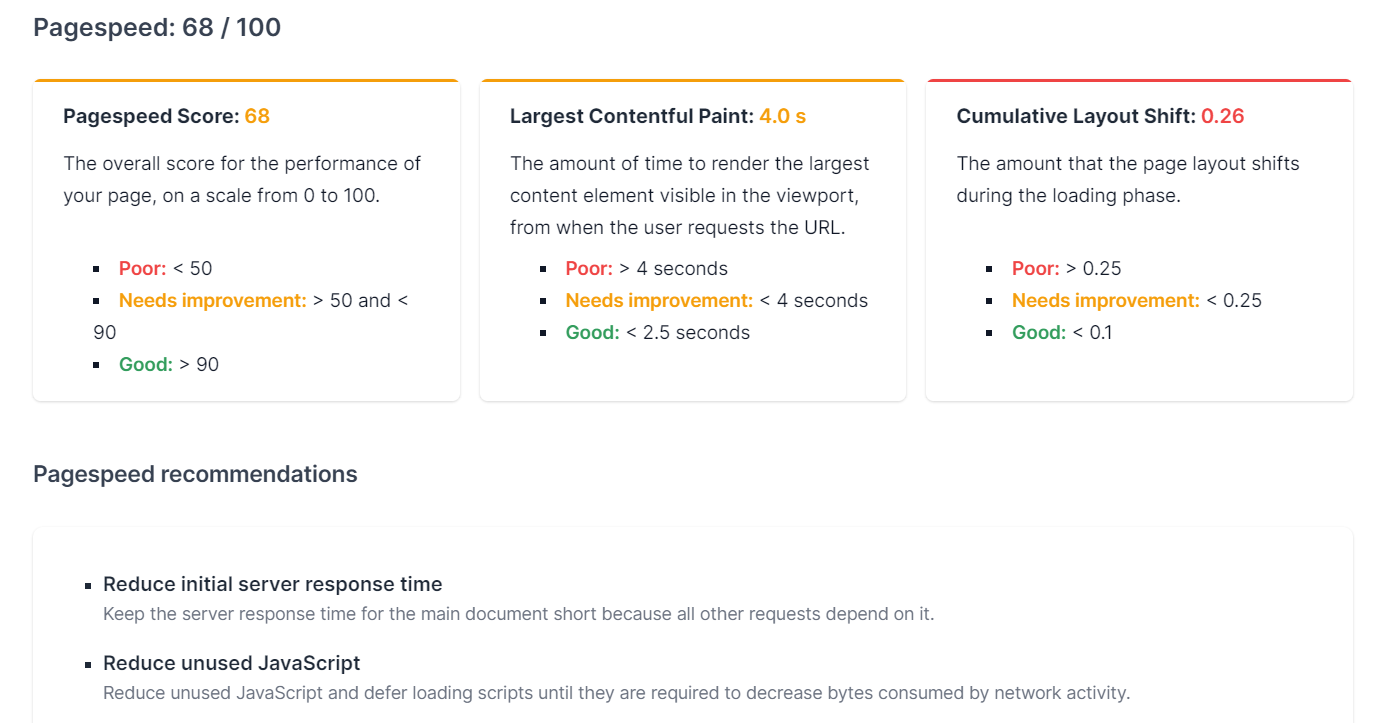Click "Poor: > 0.25" threshold label

pyautogui.click(x=1066, y=268)
